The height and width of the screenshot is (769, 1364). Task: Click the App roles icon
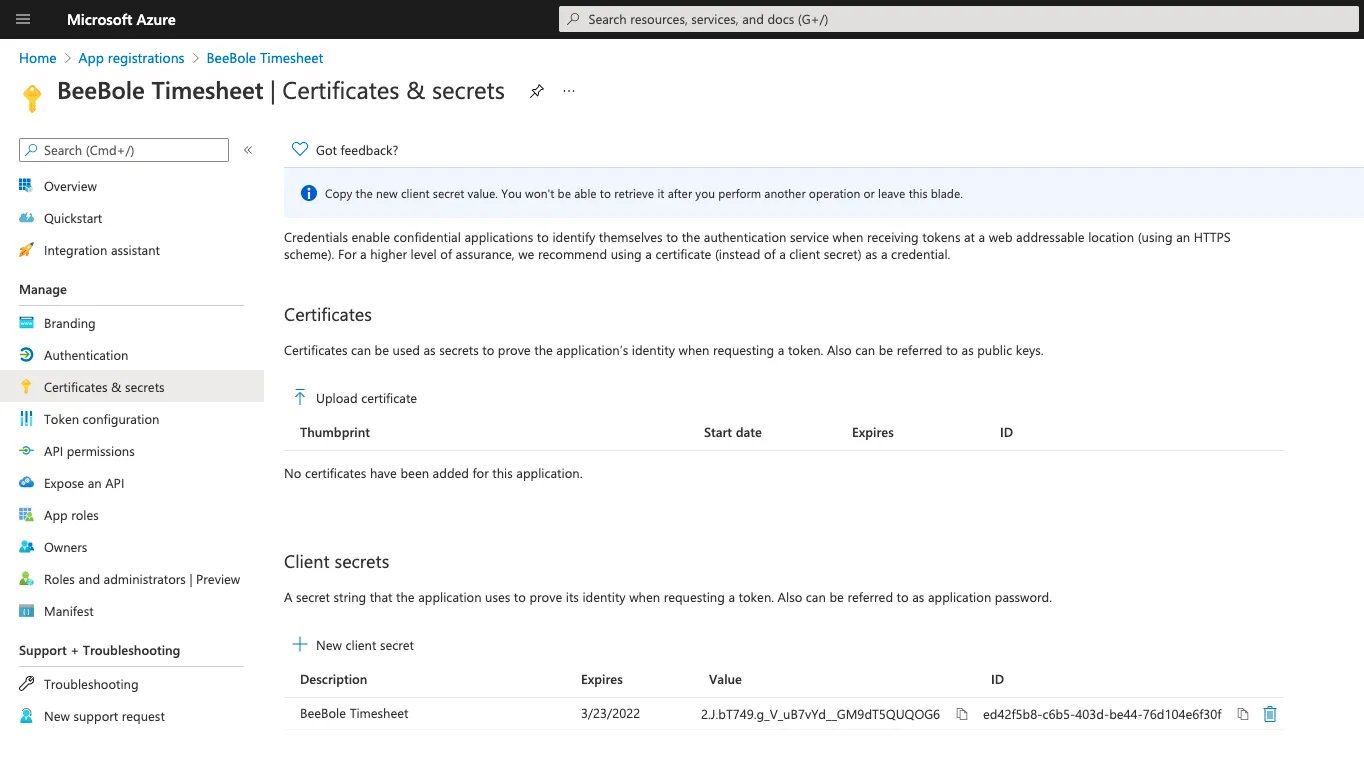click(x=26, y=515)
